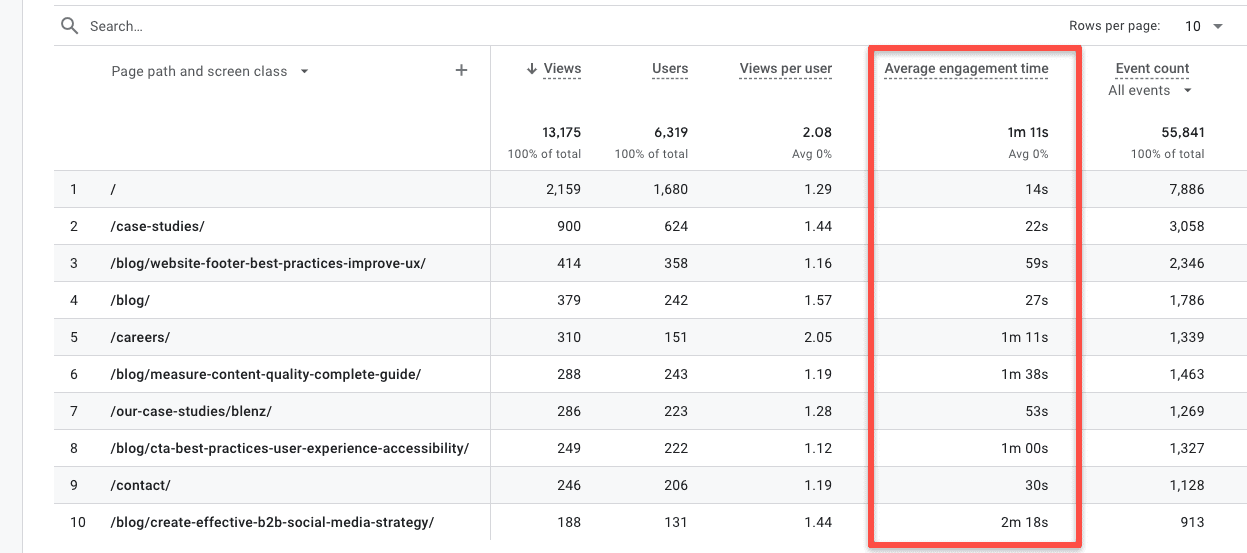Select the measure-content-quality blog path
Image resolution: width=1247 pixels, height=553 pixels.
click(x=265, y=374)
